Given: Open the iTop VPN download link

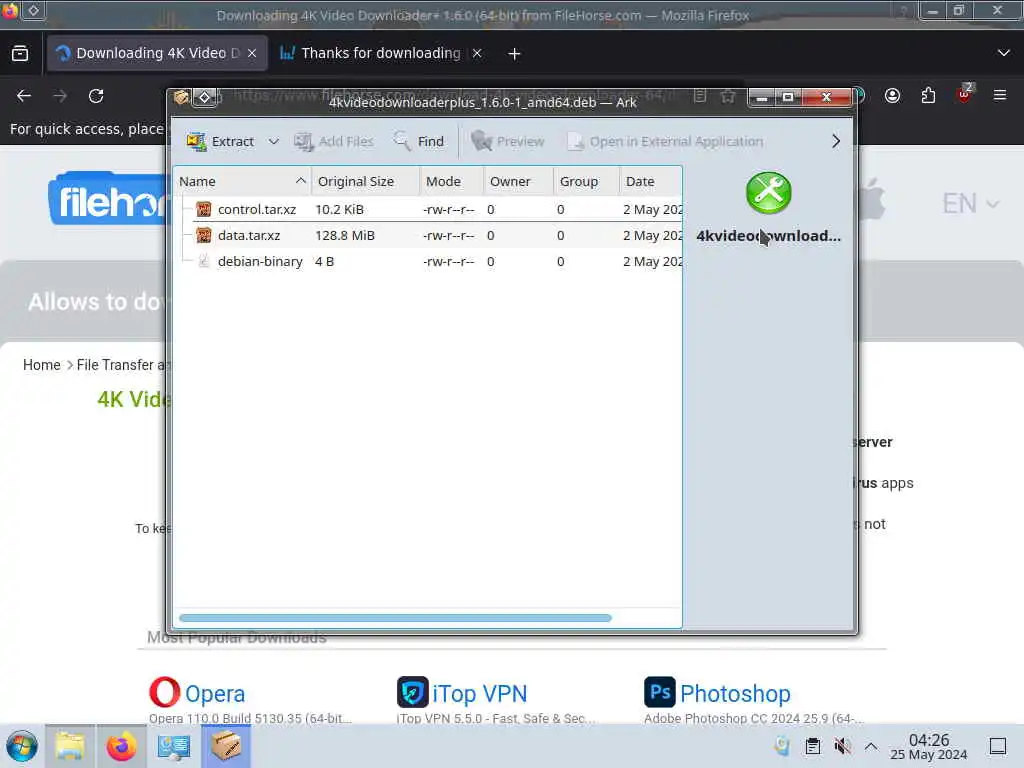Looking at the screenshot, I should pos(479,694).
